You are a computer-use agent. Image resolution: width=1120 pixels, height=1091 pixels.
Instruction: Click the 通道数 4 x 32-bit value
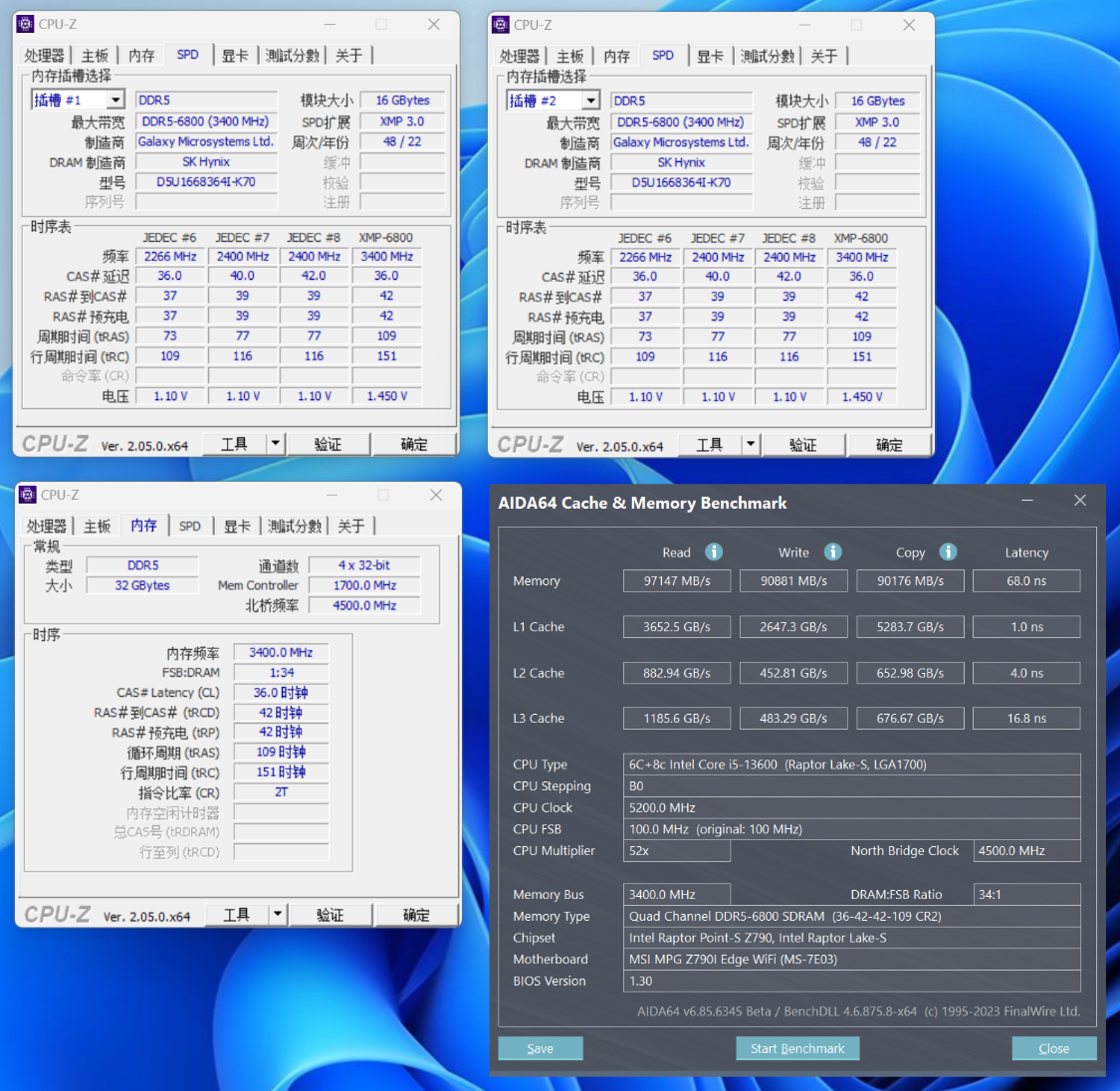364,564
